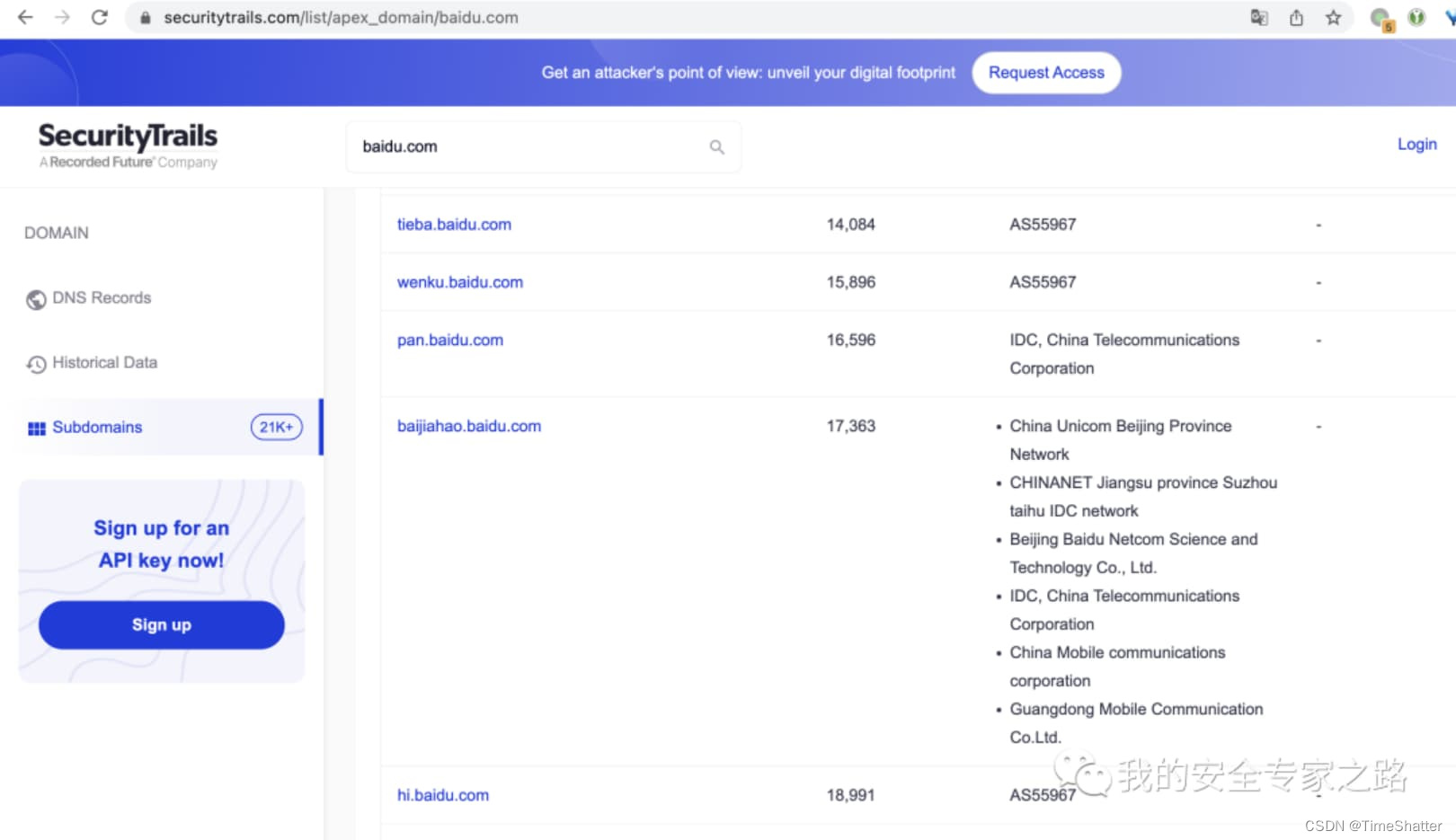
Task: Click the grid icon beside Subdomains
Action: point(37,429)
